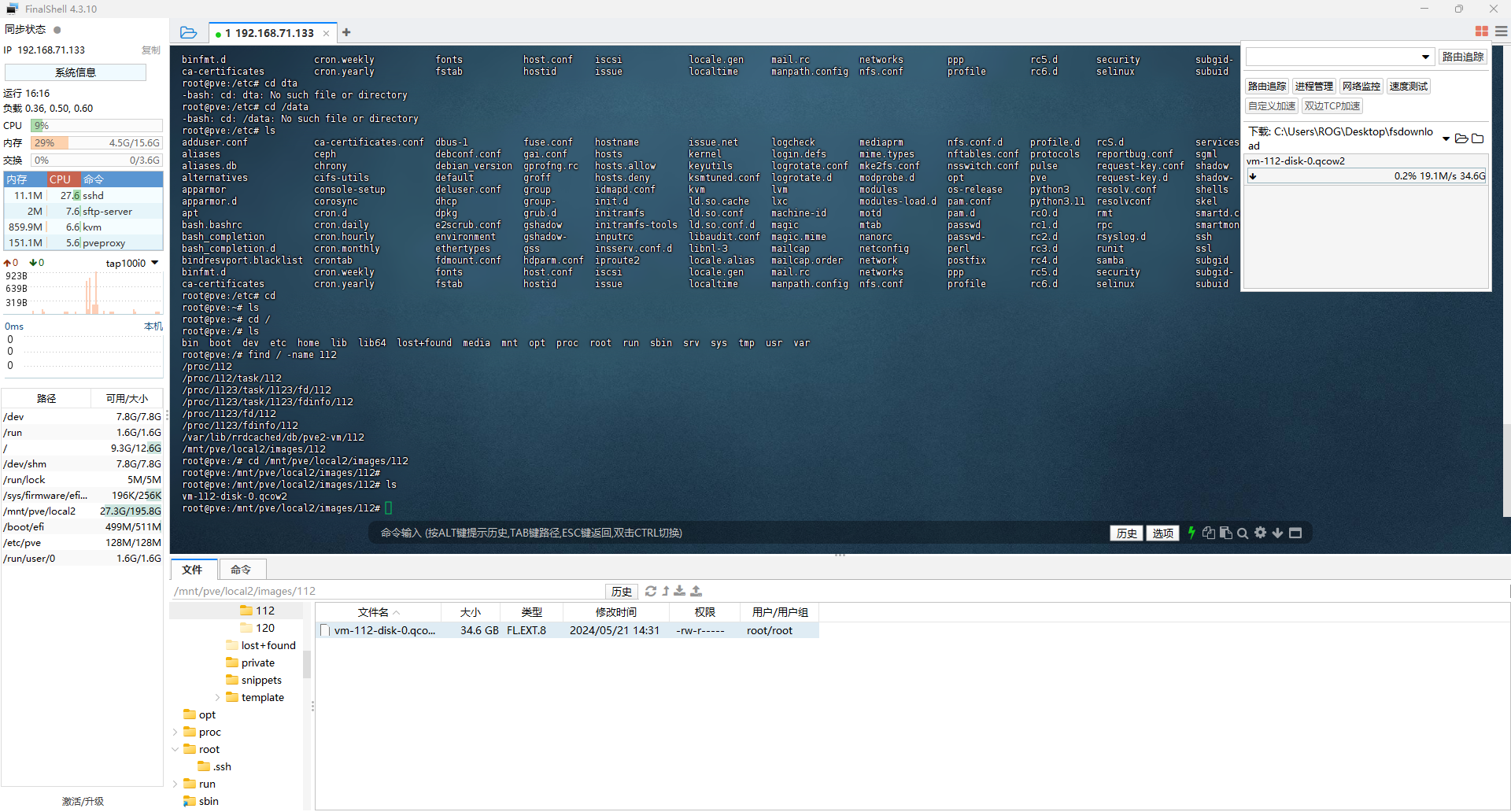Expand the run folder in tree

point(175,784)
